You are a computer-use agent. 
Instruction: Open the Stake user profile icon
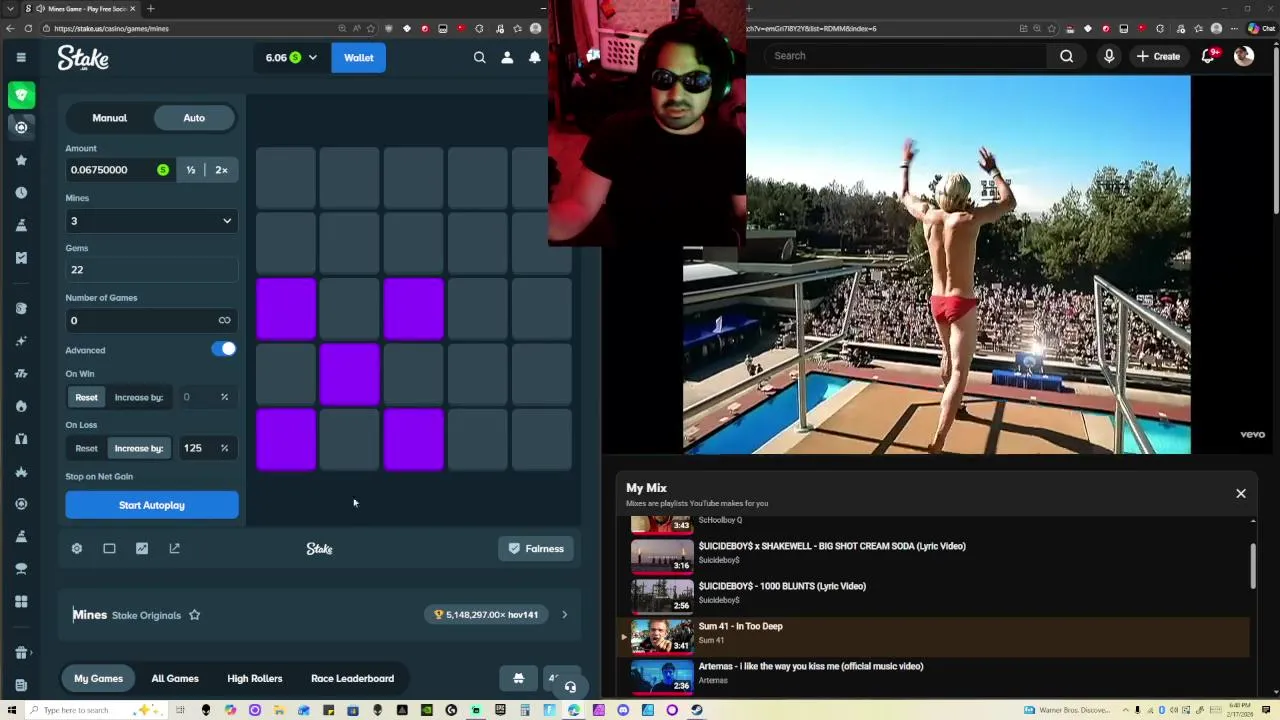point(507,58)
